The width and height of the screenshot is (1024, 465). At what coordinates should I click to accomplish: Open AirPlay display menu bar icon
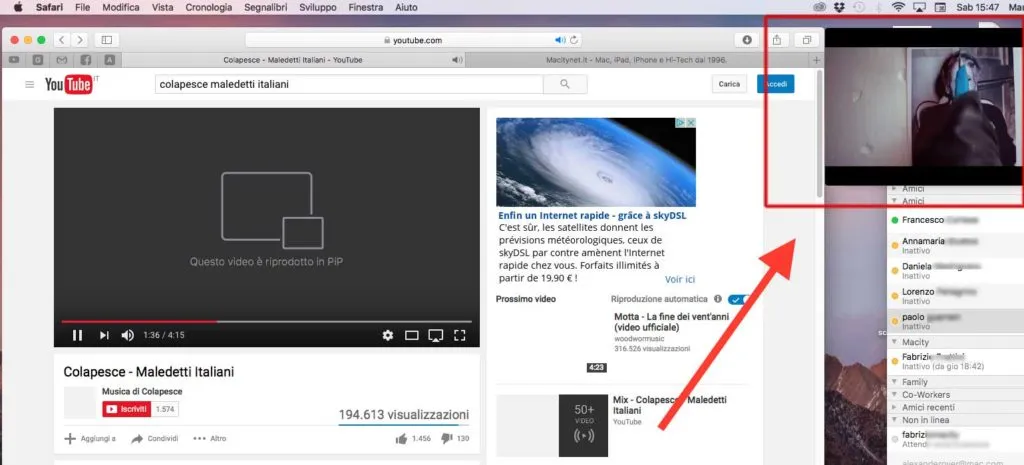click(x=919, y=7)
